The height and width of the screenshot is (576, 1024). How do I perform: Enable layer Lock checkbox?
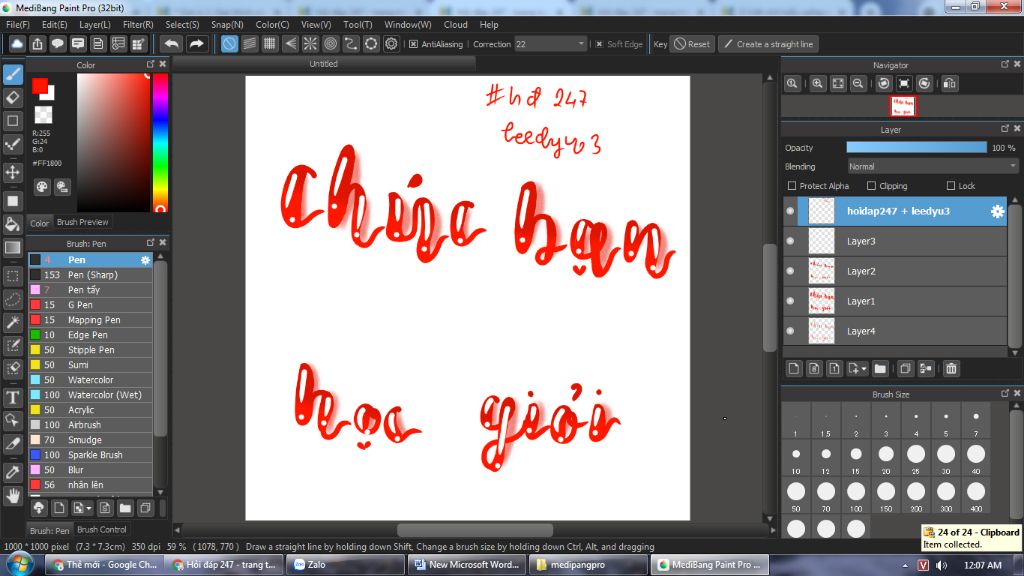pyautogui.click(x=951, y=186)
